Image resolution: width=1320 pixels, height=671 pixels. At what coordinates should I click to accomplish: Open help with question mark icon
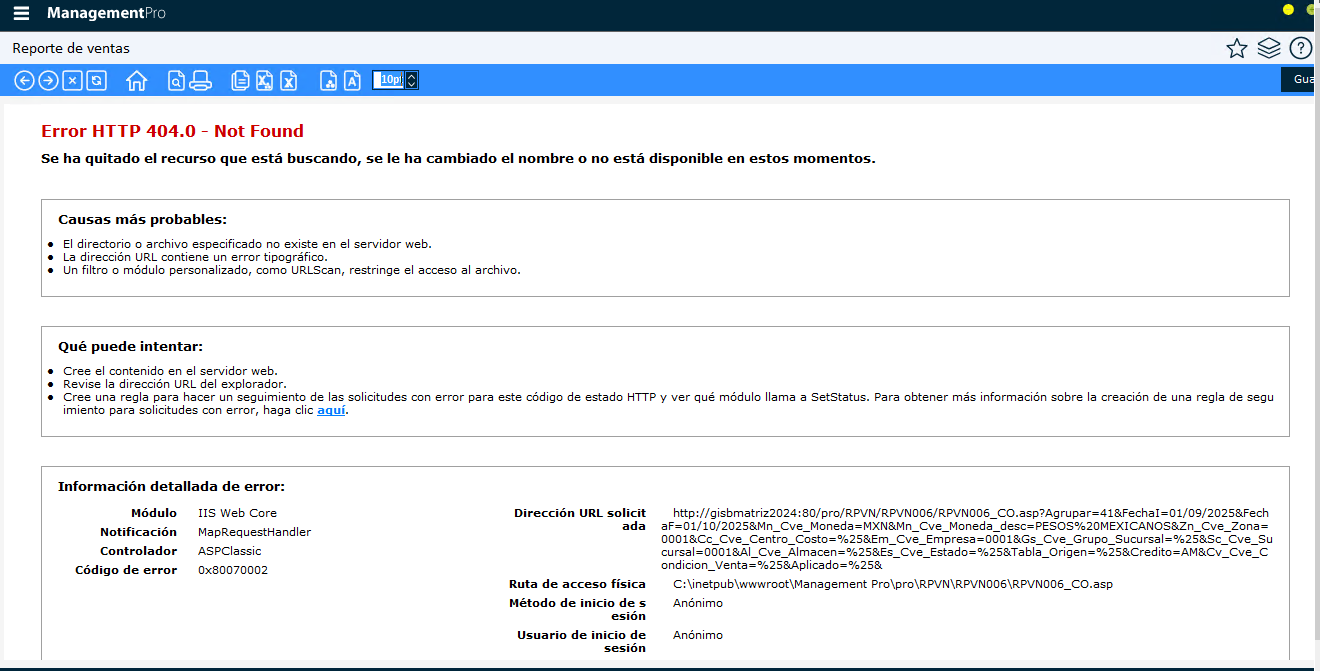click(1300, 48)
